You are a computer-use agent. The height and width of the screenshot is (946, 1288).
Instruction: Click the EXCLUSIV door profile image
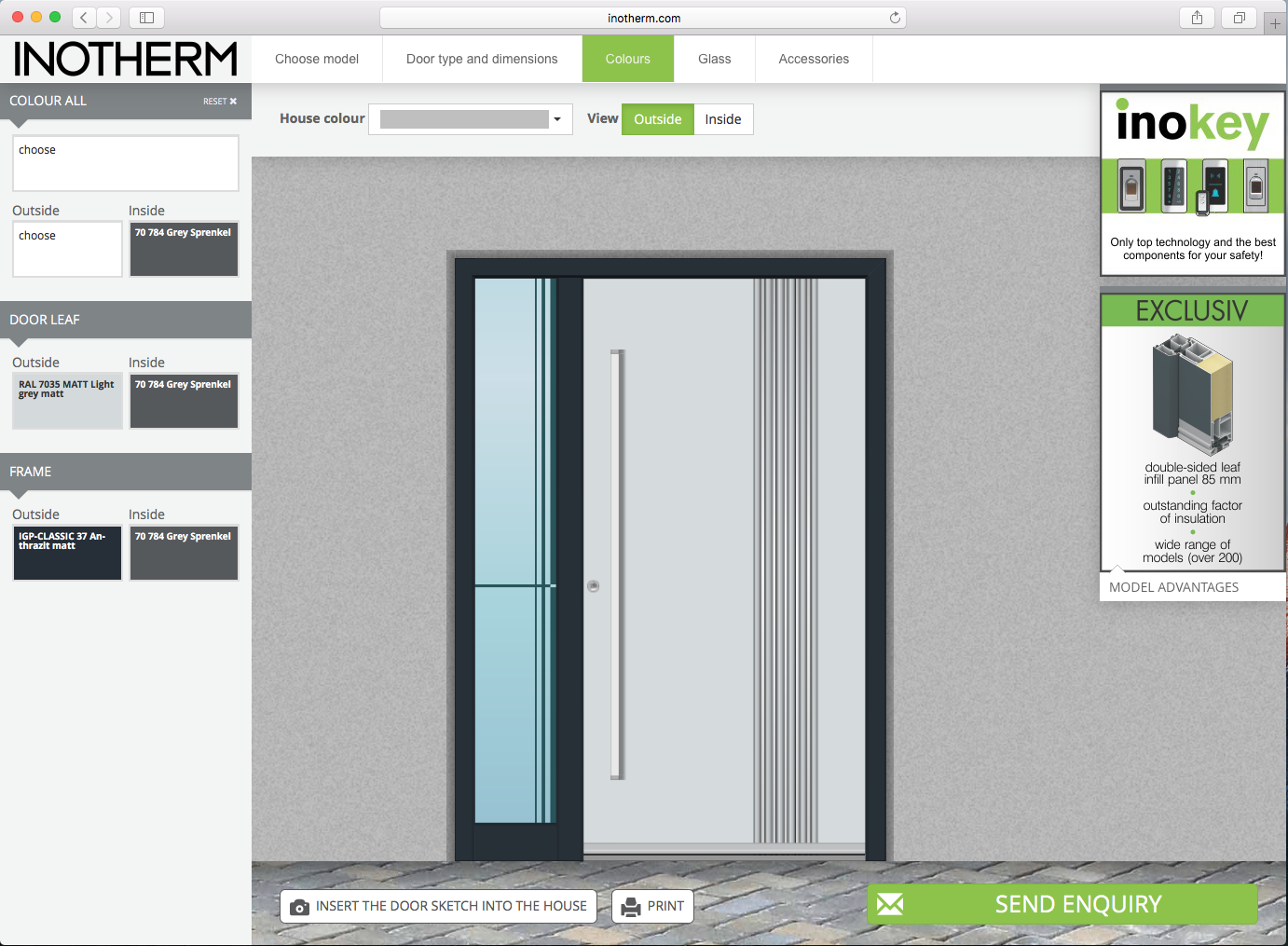1193,396
